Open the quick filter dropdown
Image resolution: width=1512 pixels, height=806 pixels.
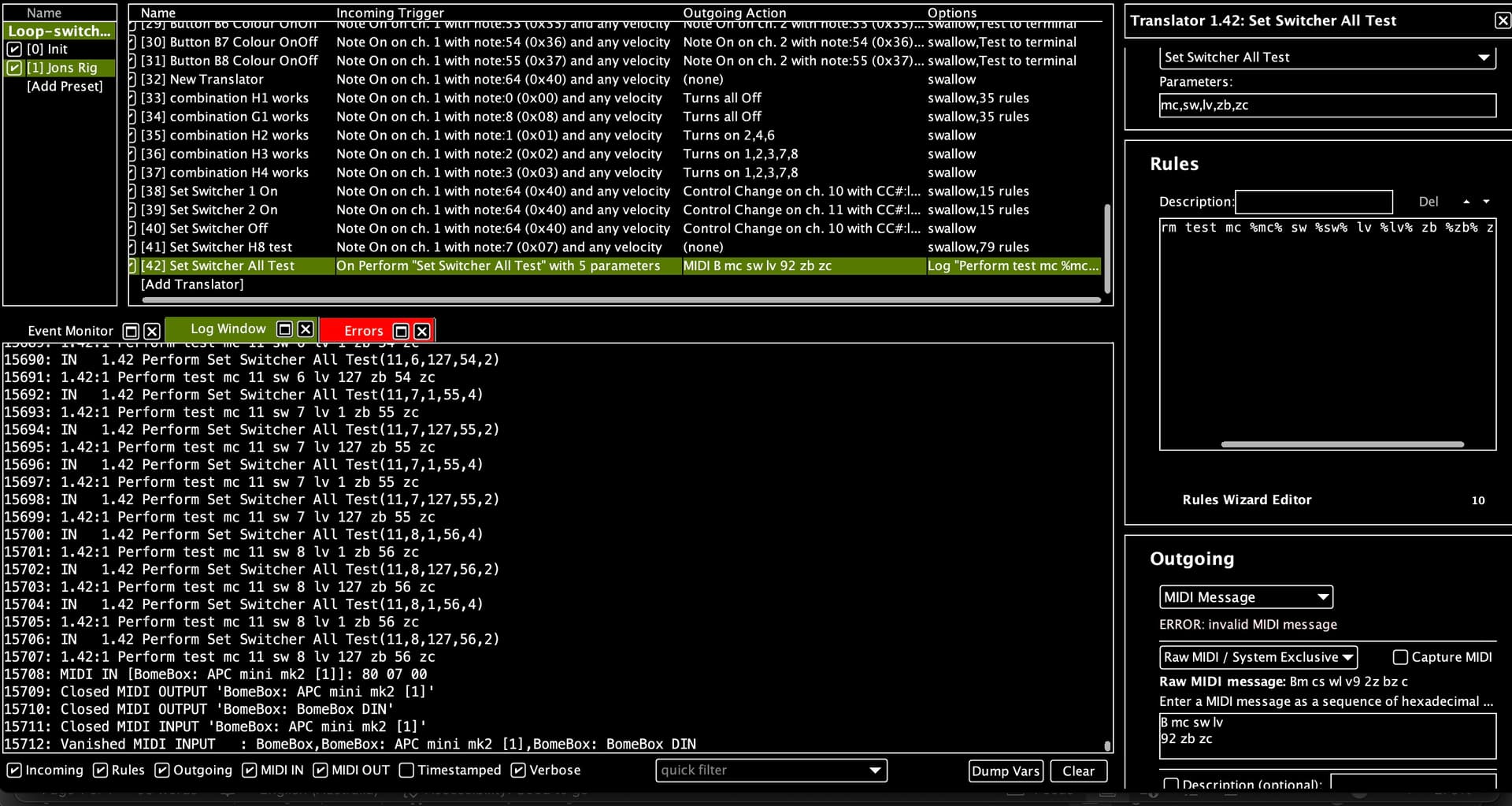pyautogui.click(x=875, y=771)
